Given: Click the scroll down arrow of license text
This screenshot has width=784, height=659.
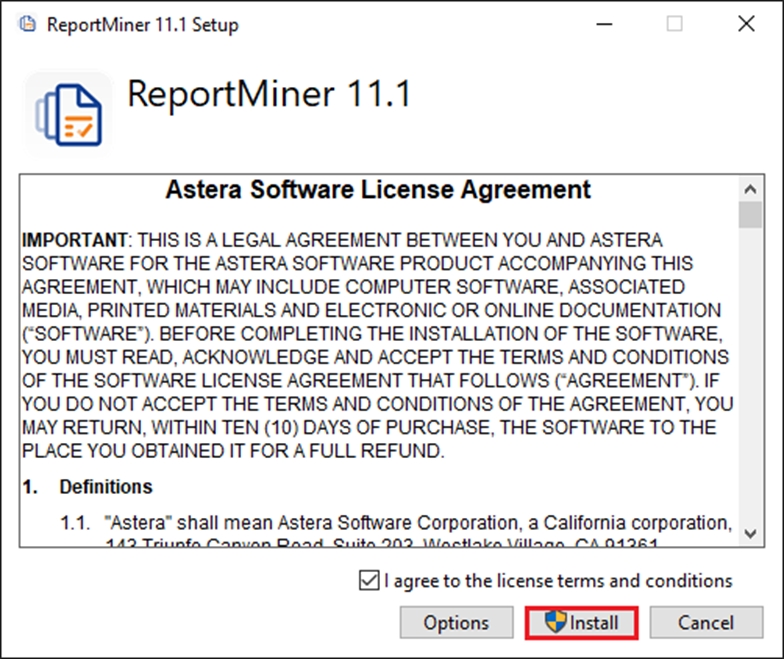Looking at the screenshot, I should tap(750, 534).
